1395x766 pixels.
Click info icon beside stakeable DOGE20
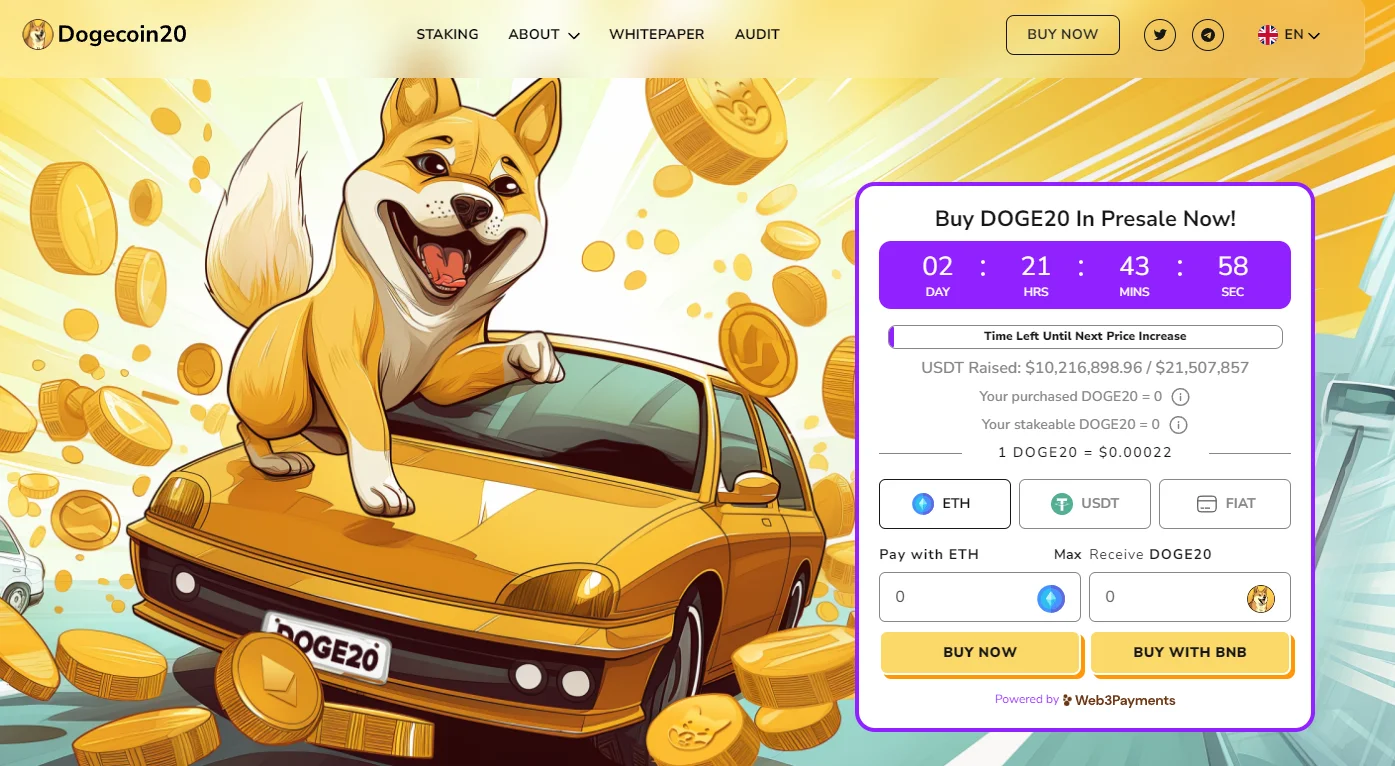(1178, 425)
